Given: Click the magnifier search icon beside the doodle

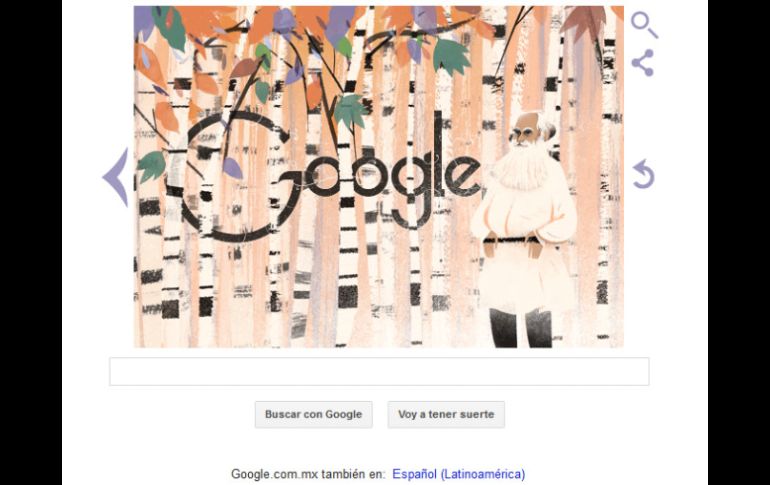Looking at the screenshot, I should (x=644, y=25).
